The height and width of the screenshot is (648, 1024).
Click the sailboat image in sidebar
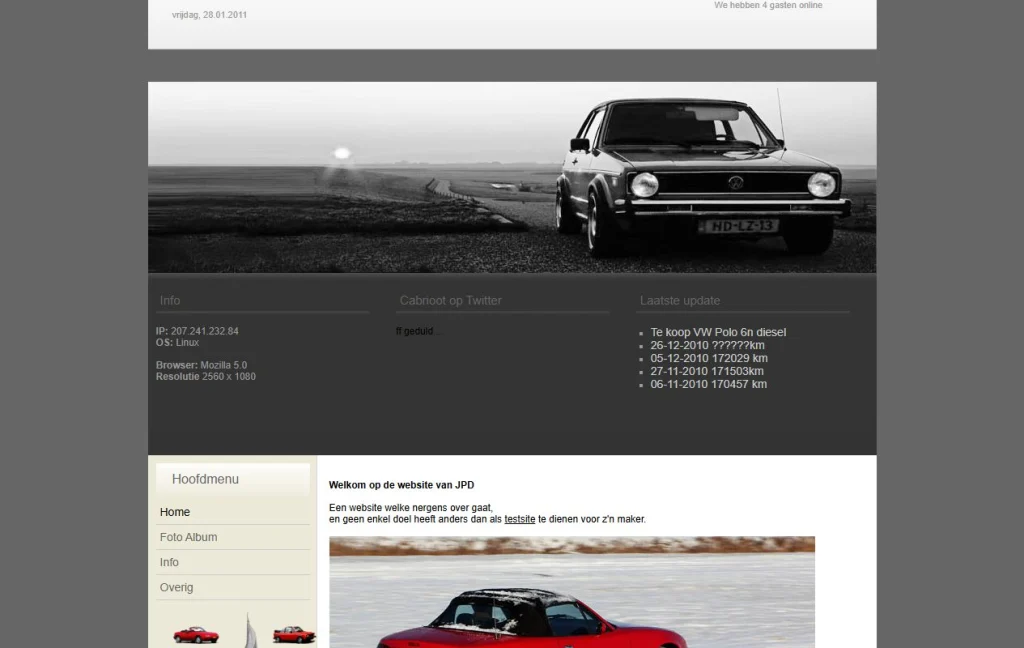click(x=250, y=631)
